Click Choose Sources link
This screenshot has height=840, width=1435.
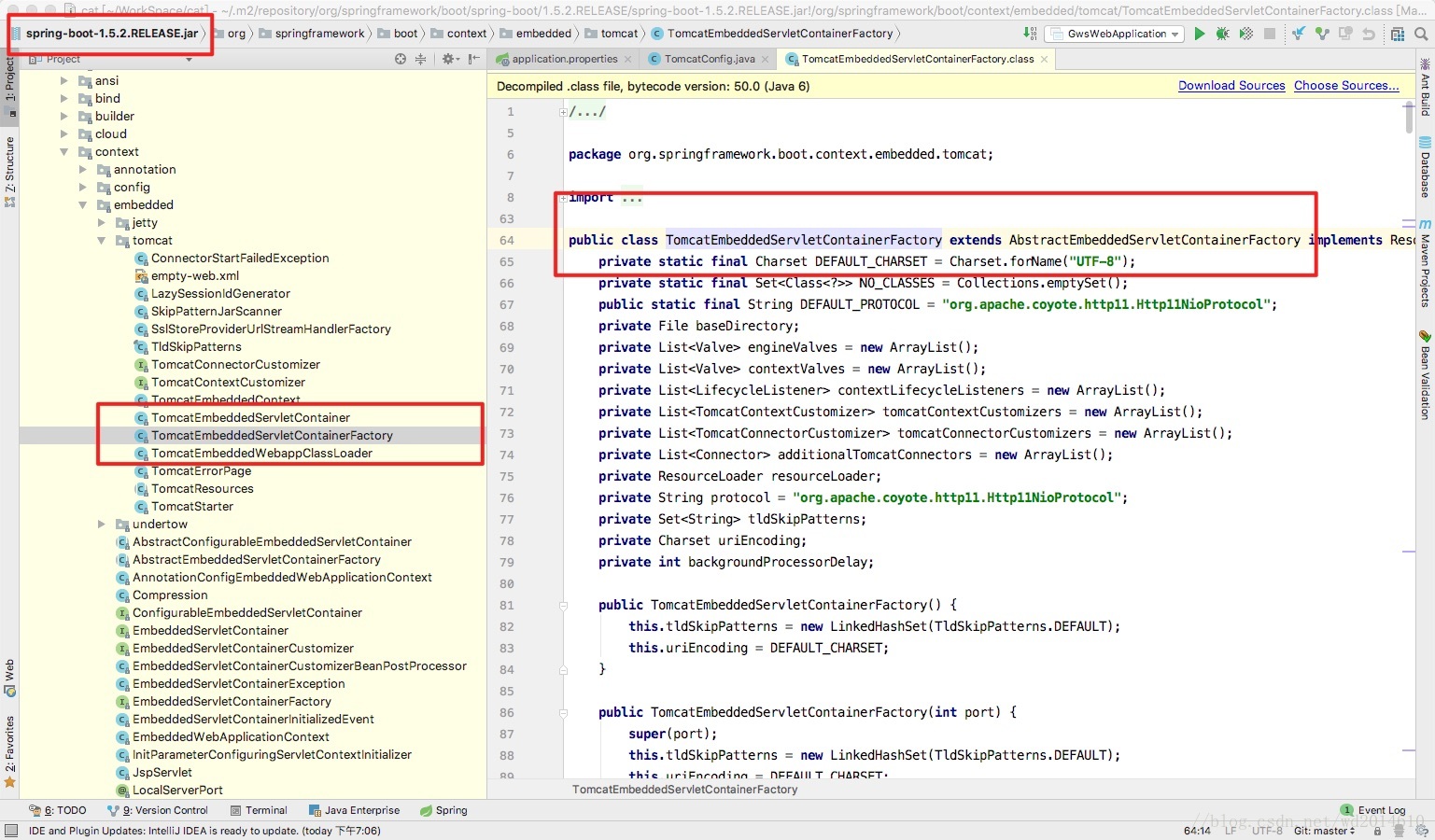(x=1346, y=86)
